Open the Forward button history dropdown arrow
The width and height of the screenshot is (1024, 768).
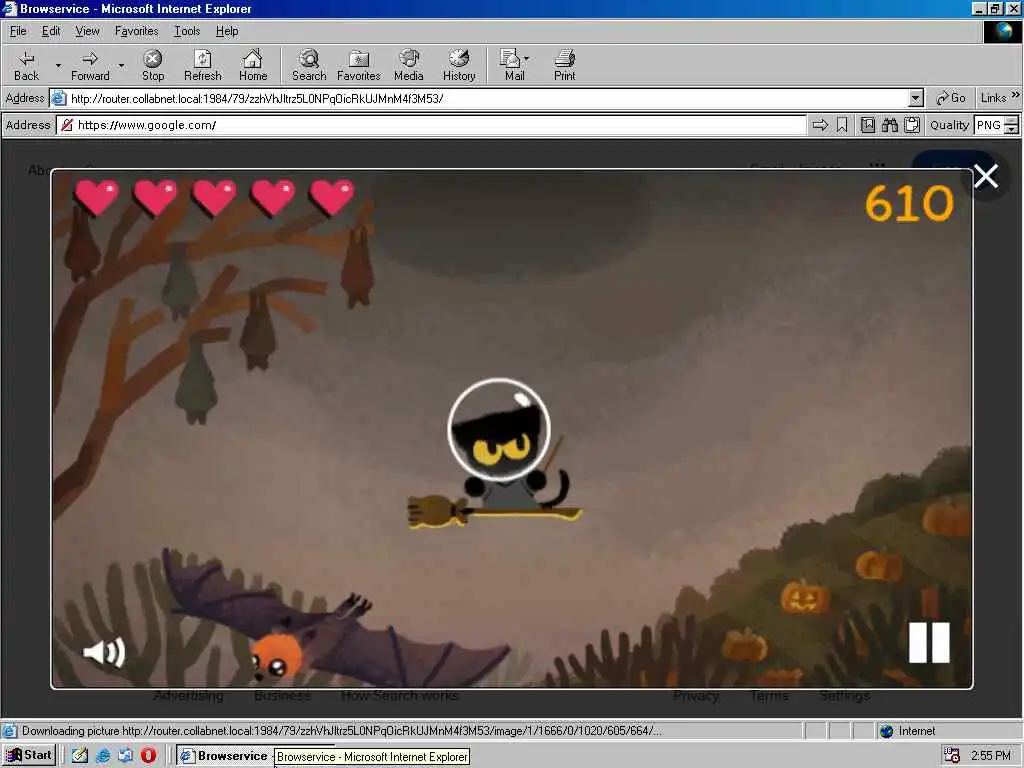pos(121,65)
